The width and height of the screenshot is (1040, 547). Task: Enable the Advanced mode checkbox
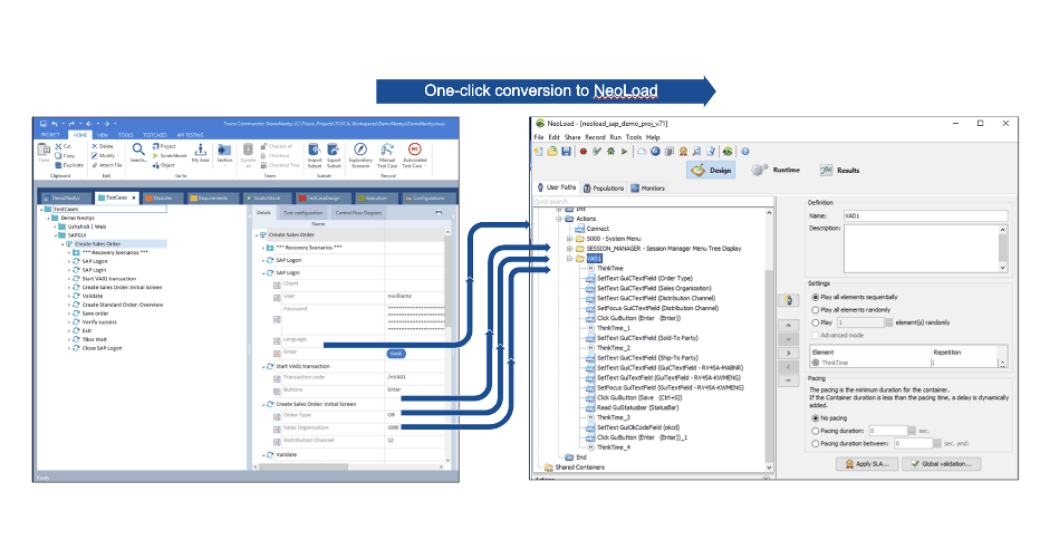[x=813, y=335]
